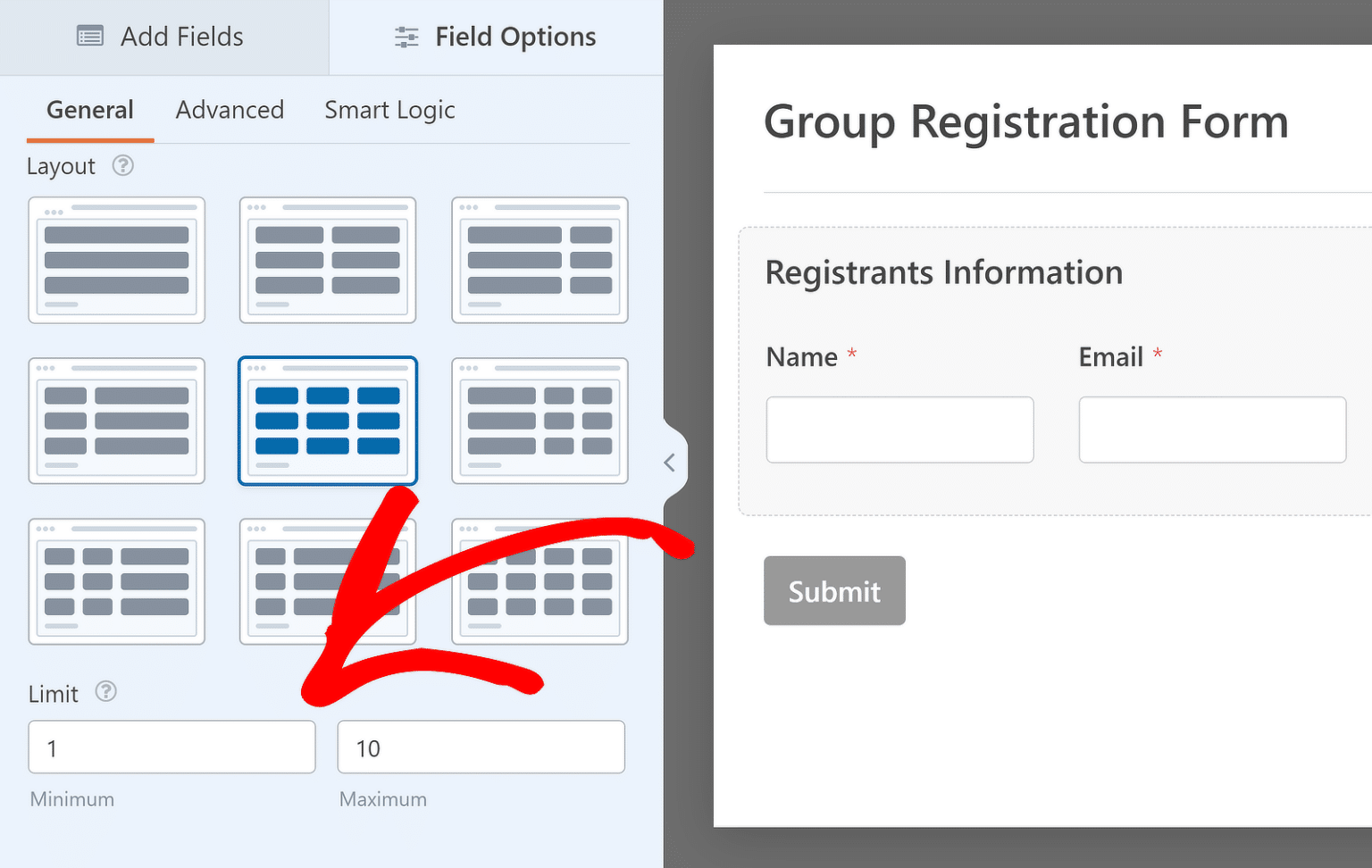The width and height of the screenshot is (1372, 868).
Task: Click the Submit button on the form
Action: [x=833, y=590]
